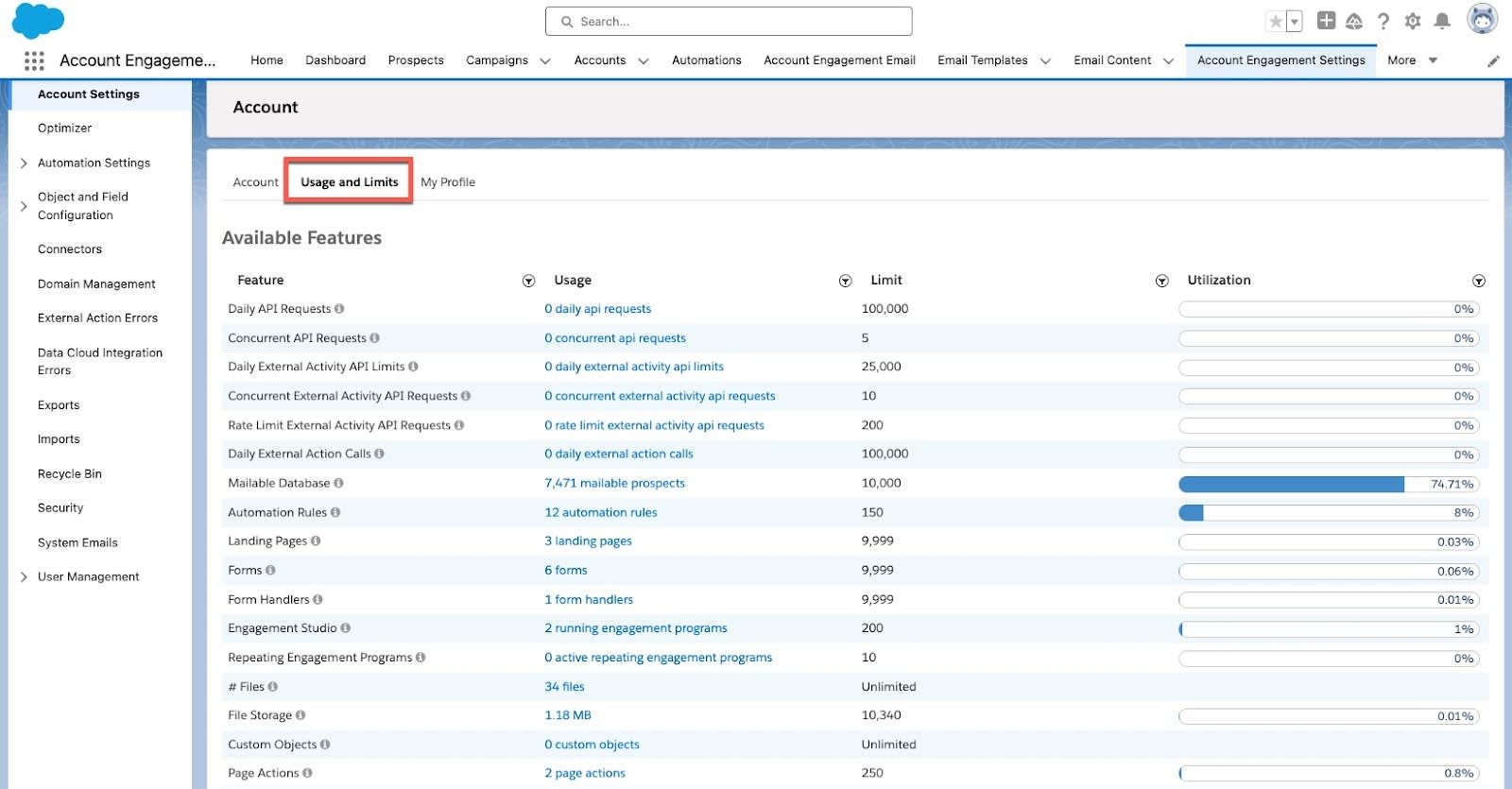Open the Setup gear icon
This screenshot has width=1512, height=789.
point(1413,21)
